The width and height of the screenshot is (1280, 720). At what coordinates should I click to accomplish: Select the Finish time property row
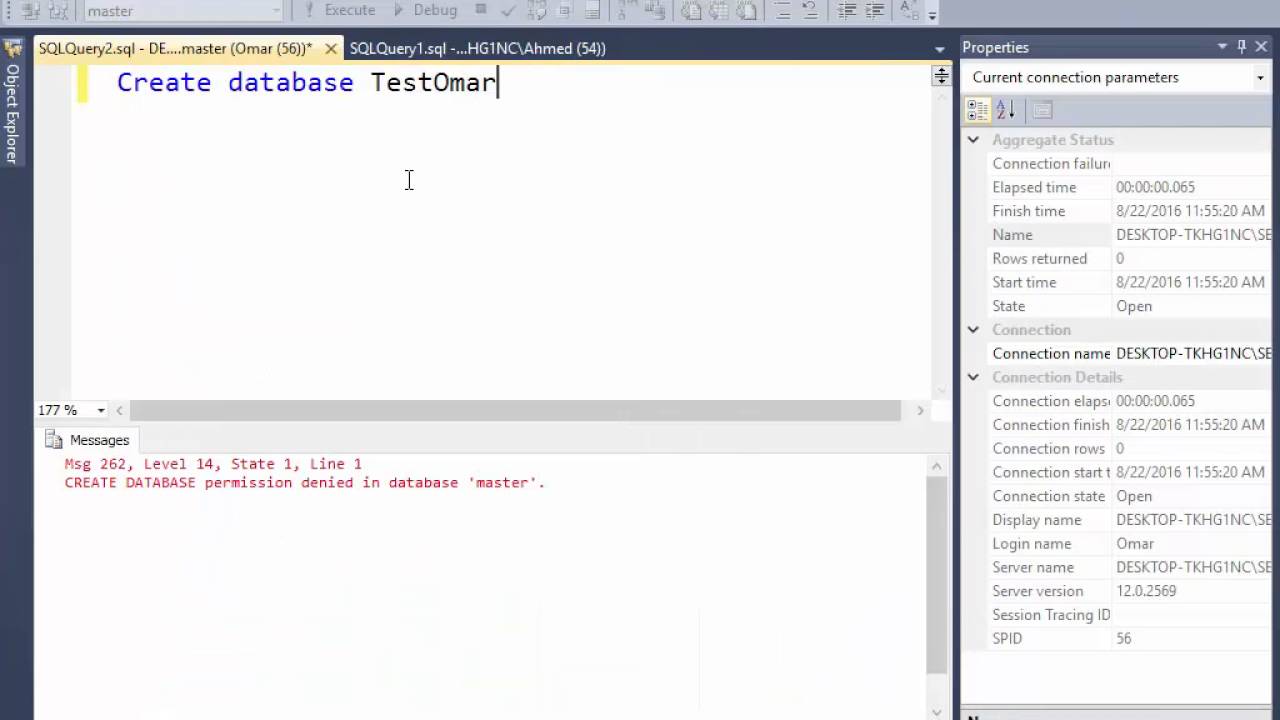point(1131,211)
